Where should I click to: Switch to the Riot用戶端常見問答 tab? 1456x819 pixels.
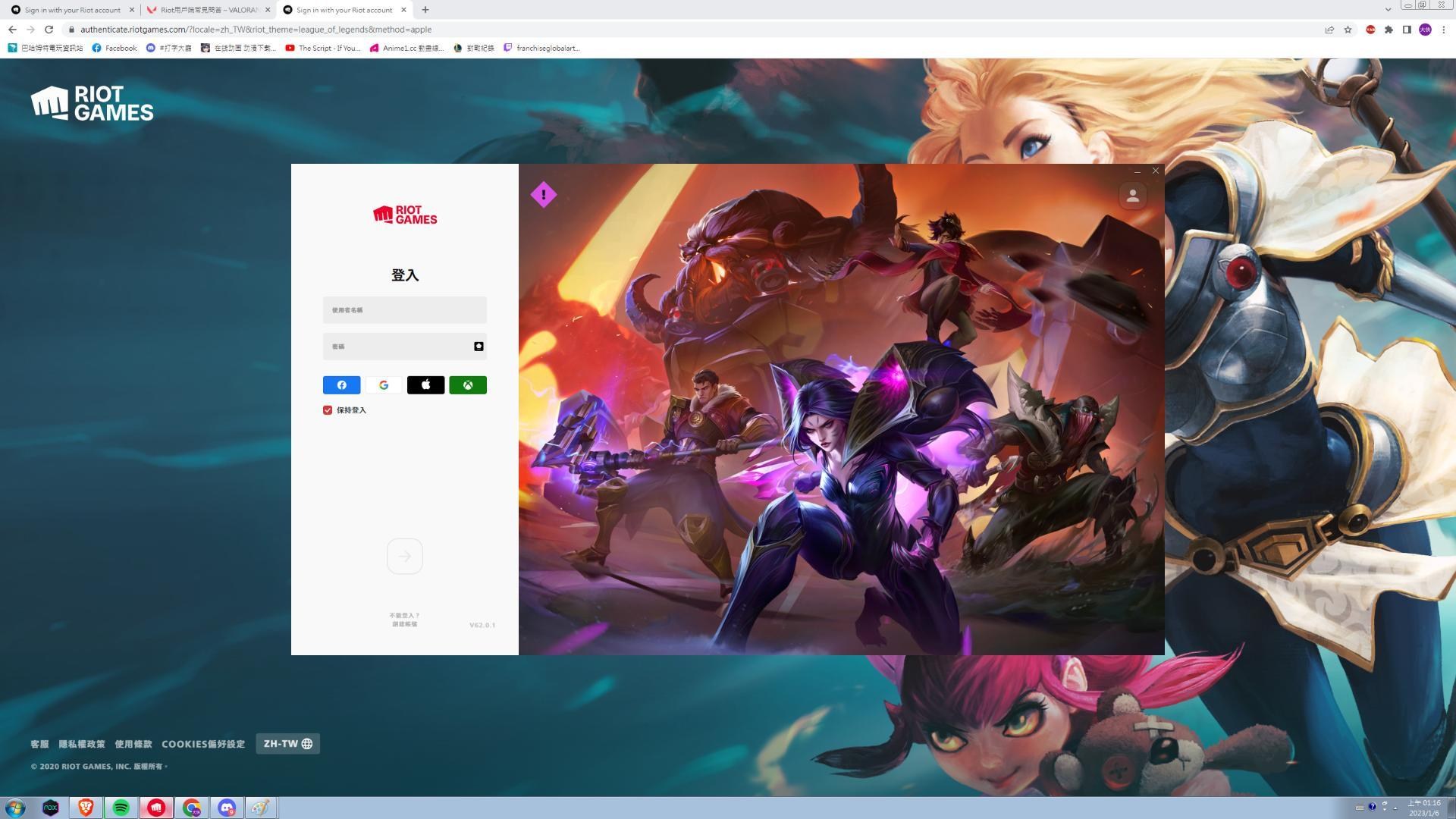coord(205,10)
